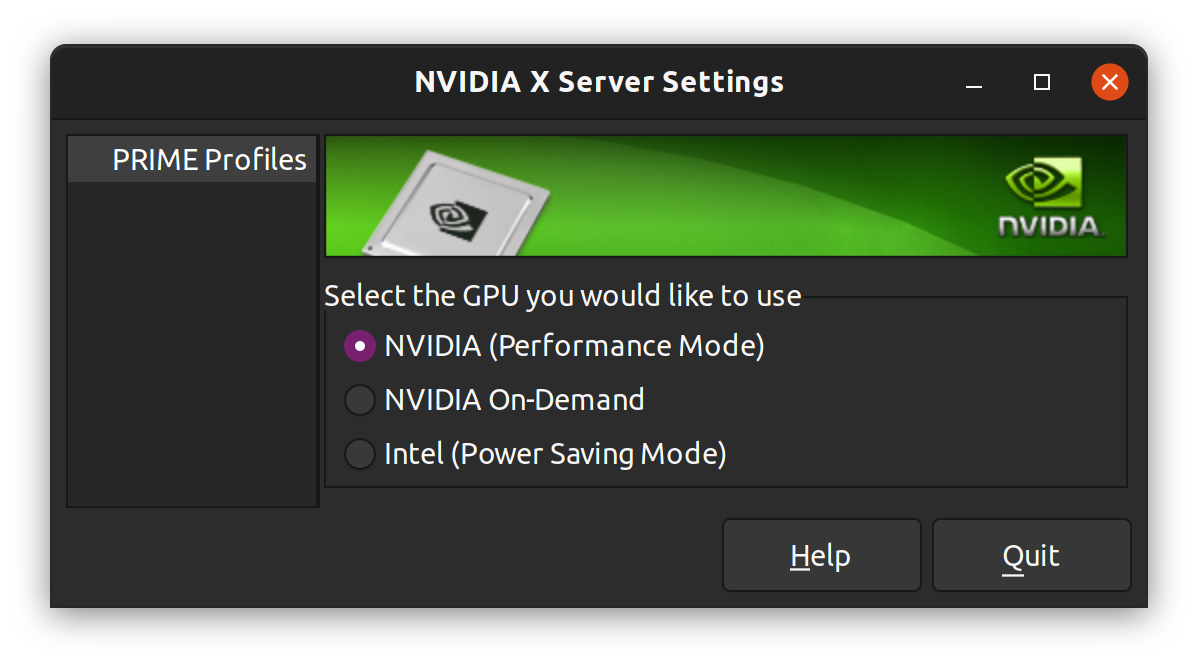Close the window with the orange X
This screenshot has height=664, width=1198.
point(1109,82)
